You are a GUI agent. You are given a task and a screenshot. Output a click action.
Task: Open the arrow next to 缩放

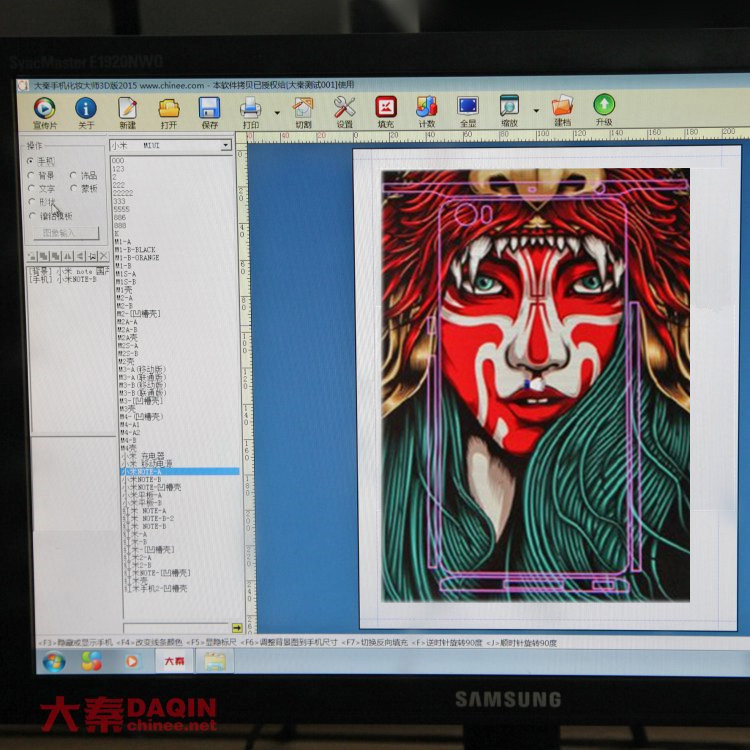536,110
